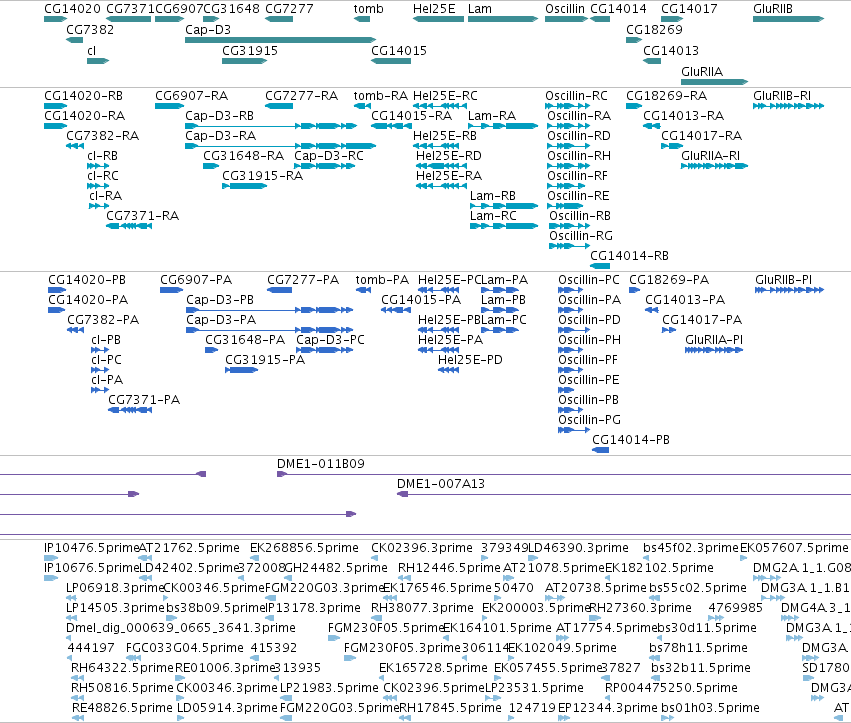Click protein CG18269-PA

(x=669, y=280)
